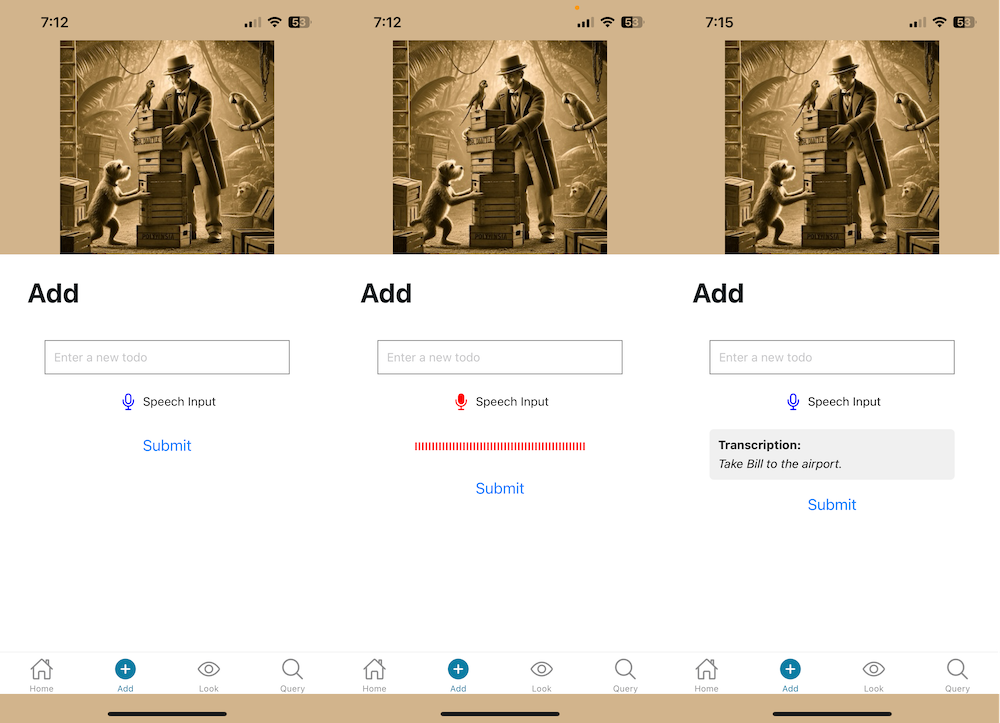Go to the Query search tab on the middle screen
Image resolution: width=1000 pixels, height=723 pixels.
(x=626, y=675)
